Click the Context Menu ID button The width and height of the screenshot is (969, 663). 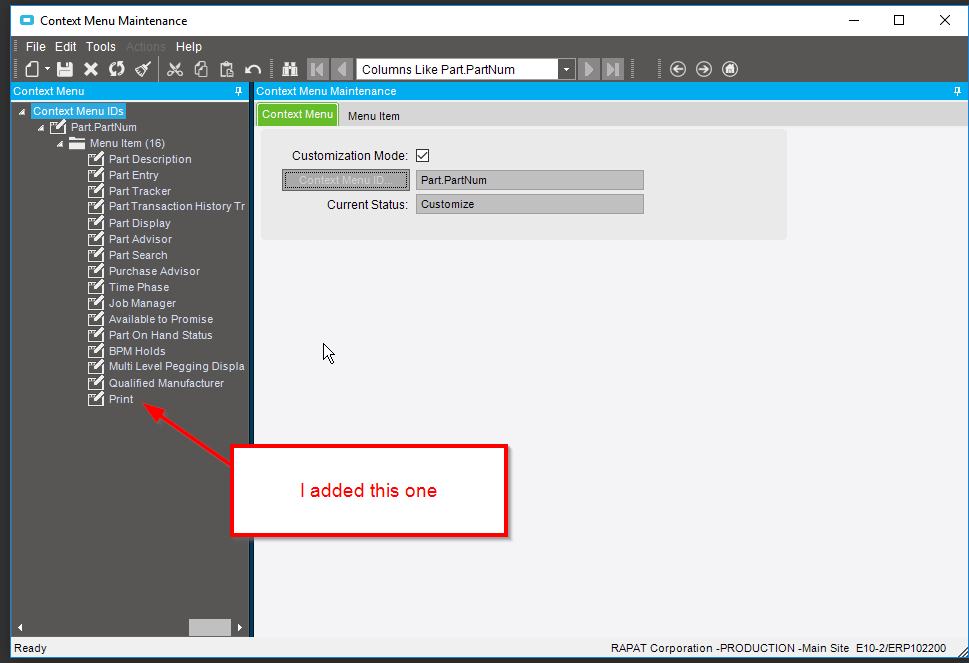coord(345,180)
